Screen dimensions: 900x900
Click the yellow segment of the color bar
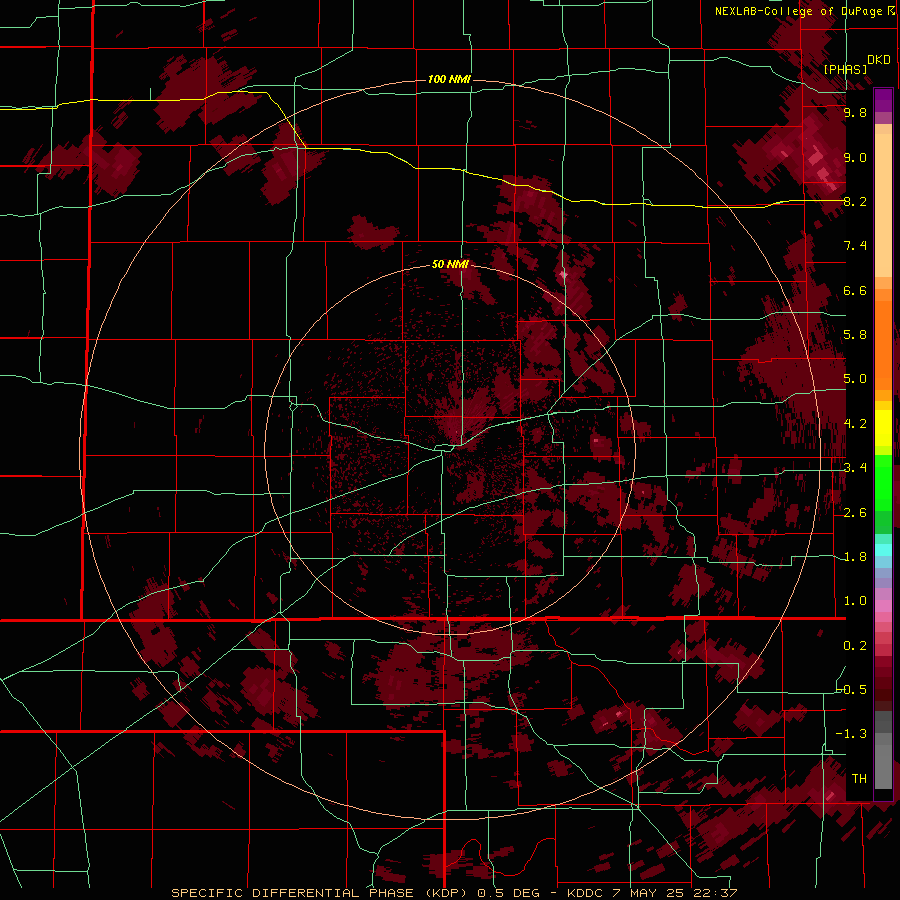coord(883,428)
